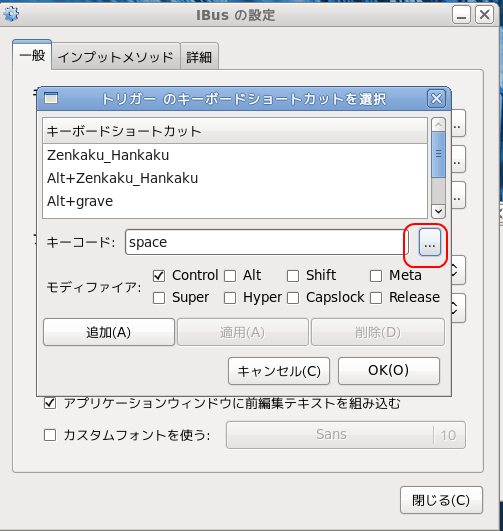Viewport: 503px width, 531px height.
Task: Click the dialog window menu icon
Action: pos(51,98)
